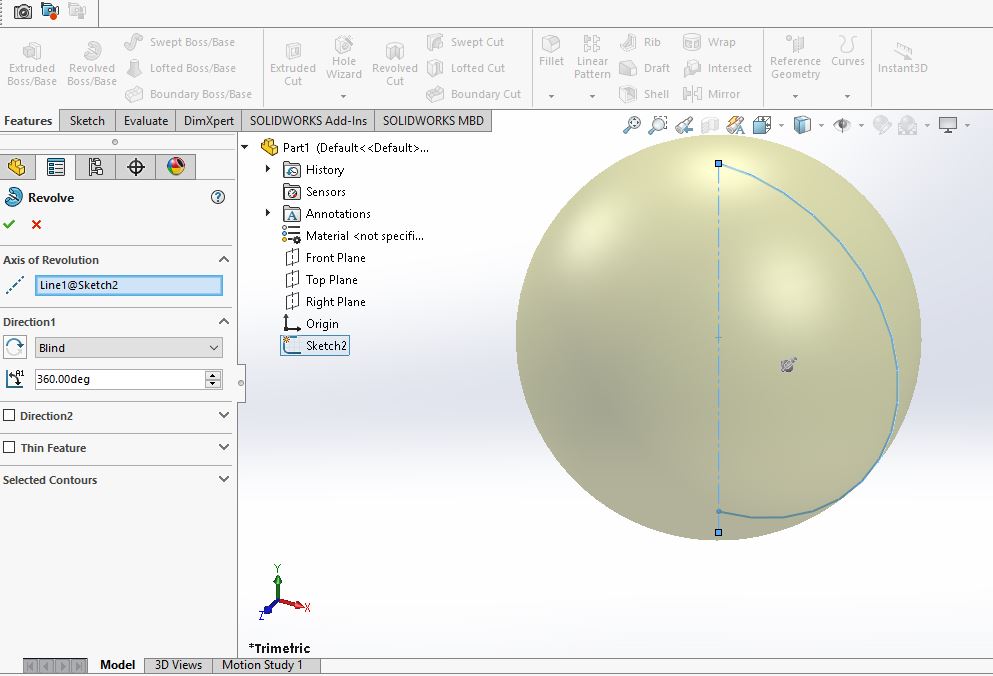Open Revolve help question mark
The image size is (993, 676).
pyautogui.click(x=218, y=198)
